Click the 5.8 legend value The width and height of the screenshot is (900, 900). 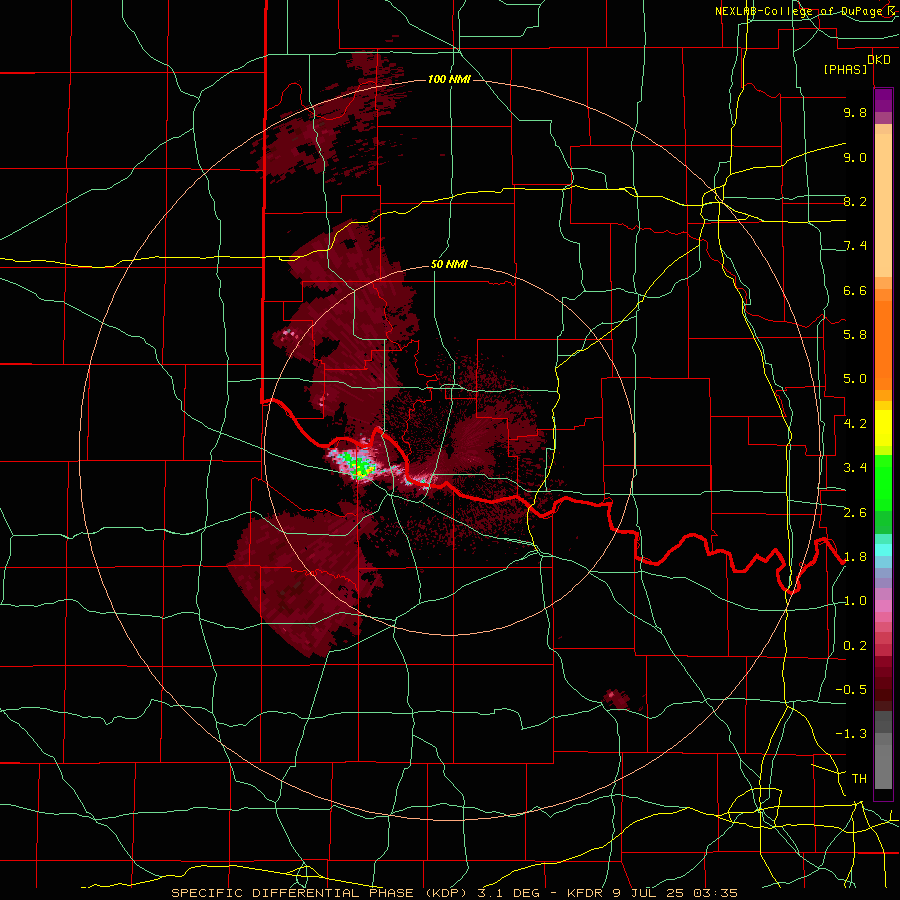pos(855,335)
